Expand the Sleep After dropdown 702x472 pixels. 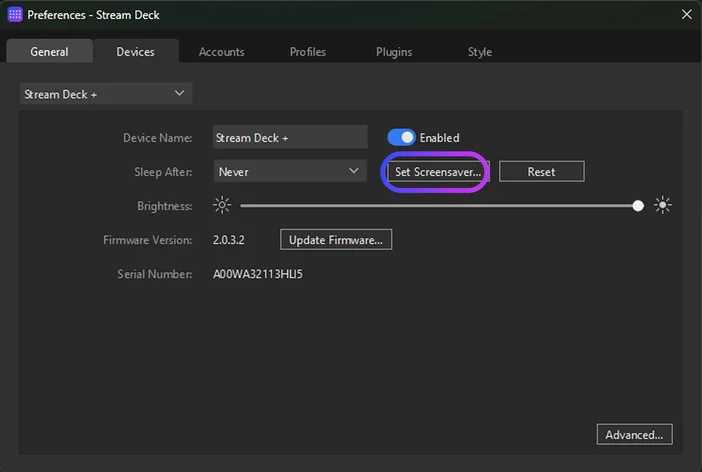pyautogui.click(x=290, y=171)
